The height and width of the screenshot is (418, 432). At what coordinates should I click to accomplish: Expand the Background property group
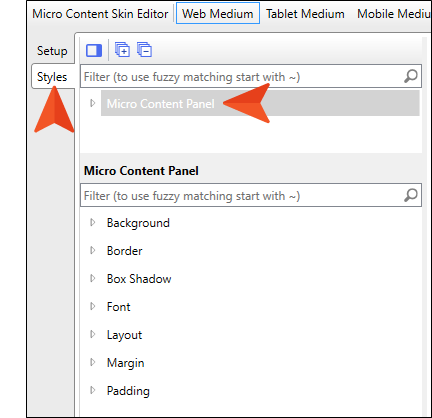point(93,222)
